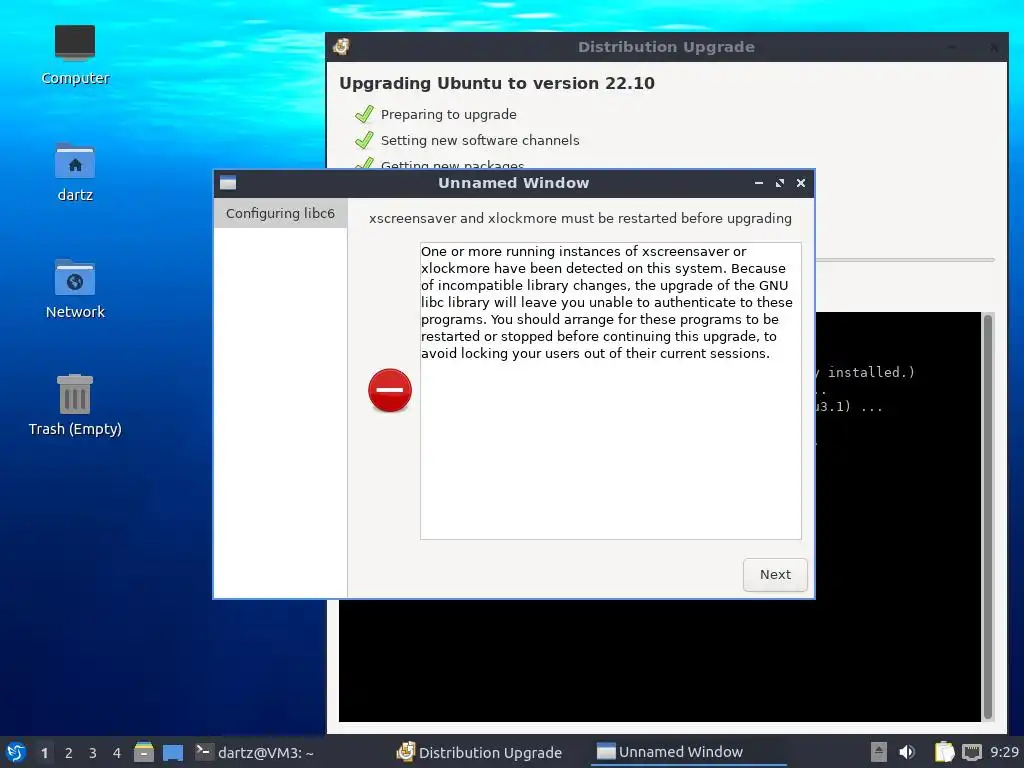The image size is (1024, 768).
Task: Click the xscreensaver warning message text area
Action: point(611,391)
